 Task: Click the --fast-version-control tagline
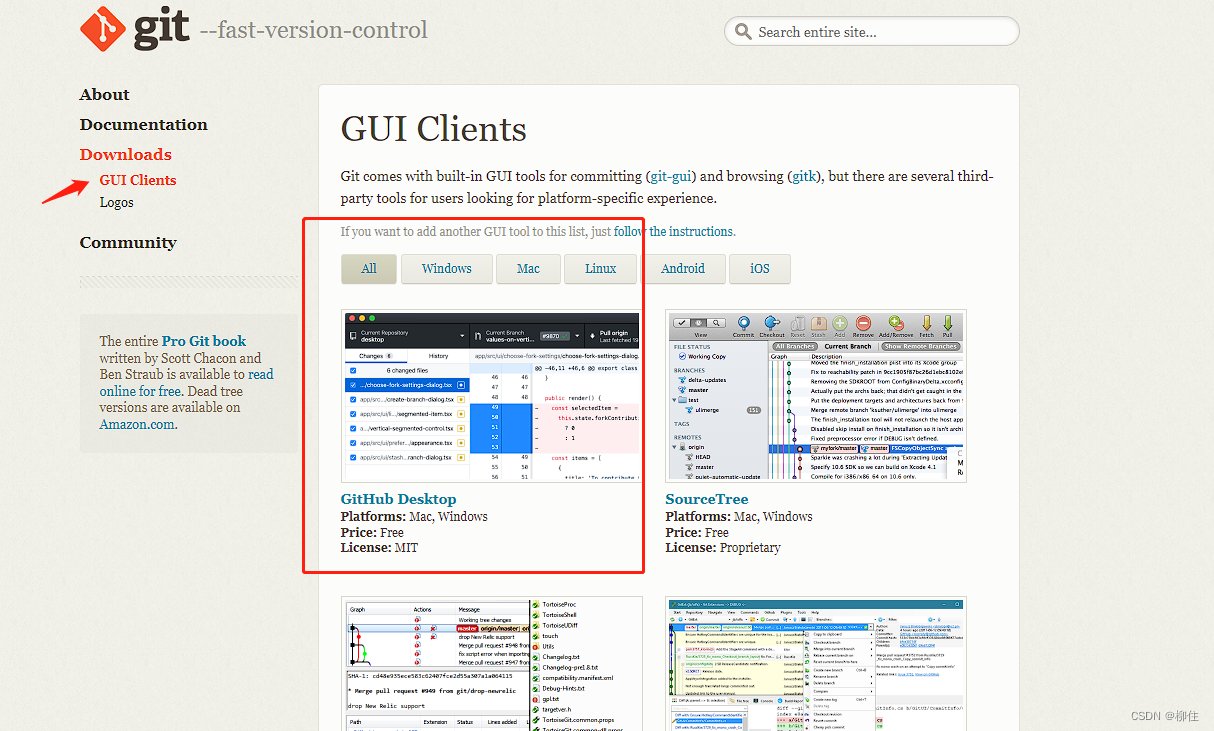(314, 30)
